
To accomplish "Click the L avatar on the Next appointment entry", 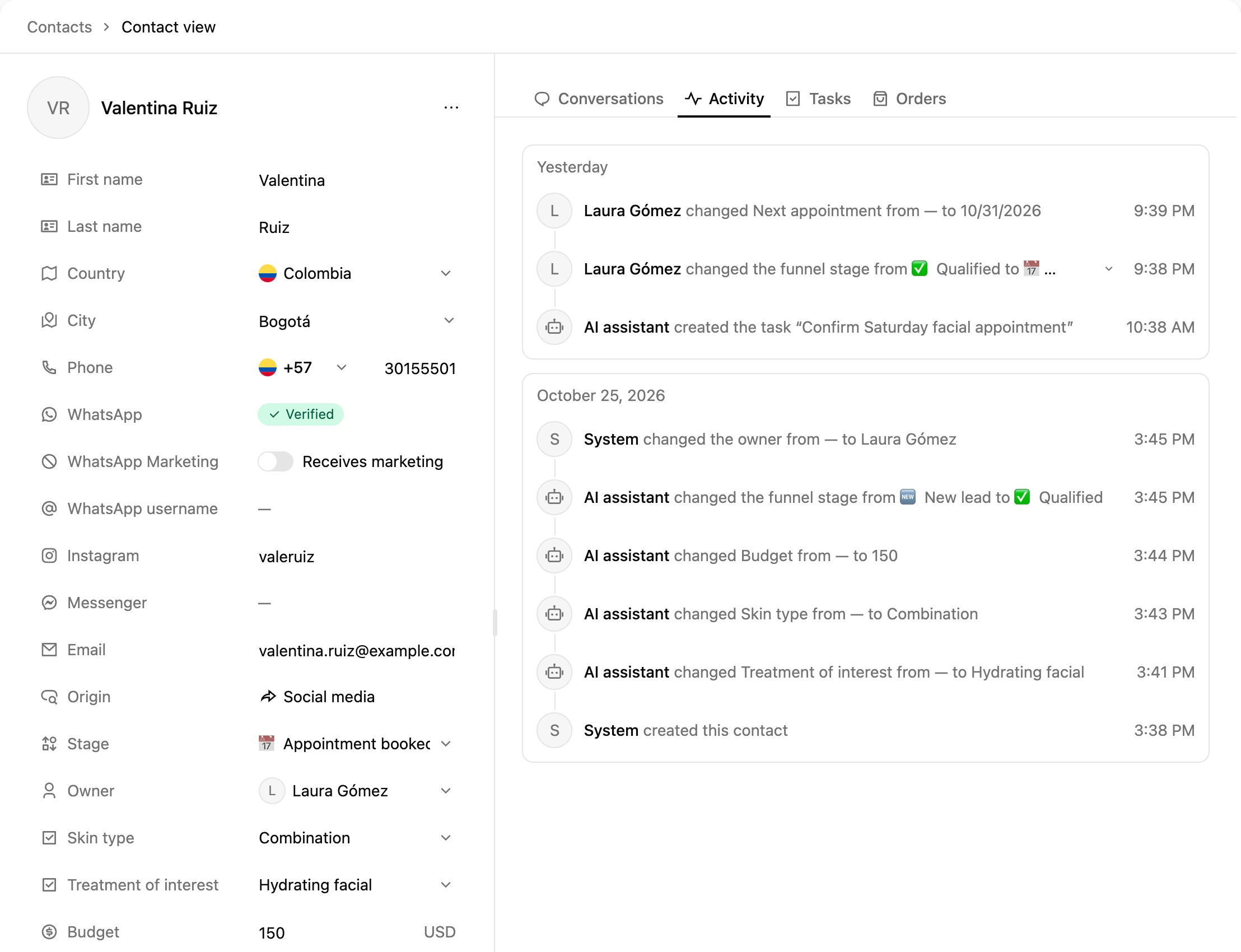I will 554,211.
